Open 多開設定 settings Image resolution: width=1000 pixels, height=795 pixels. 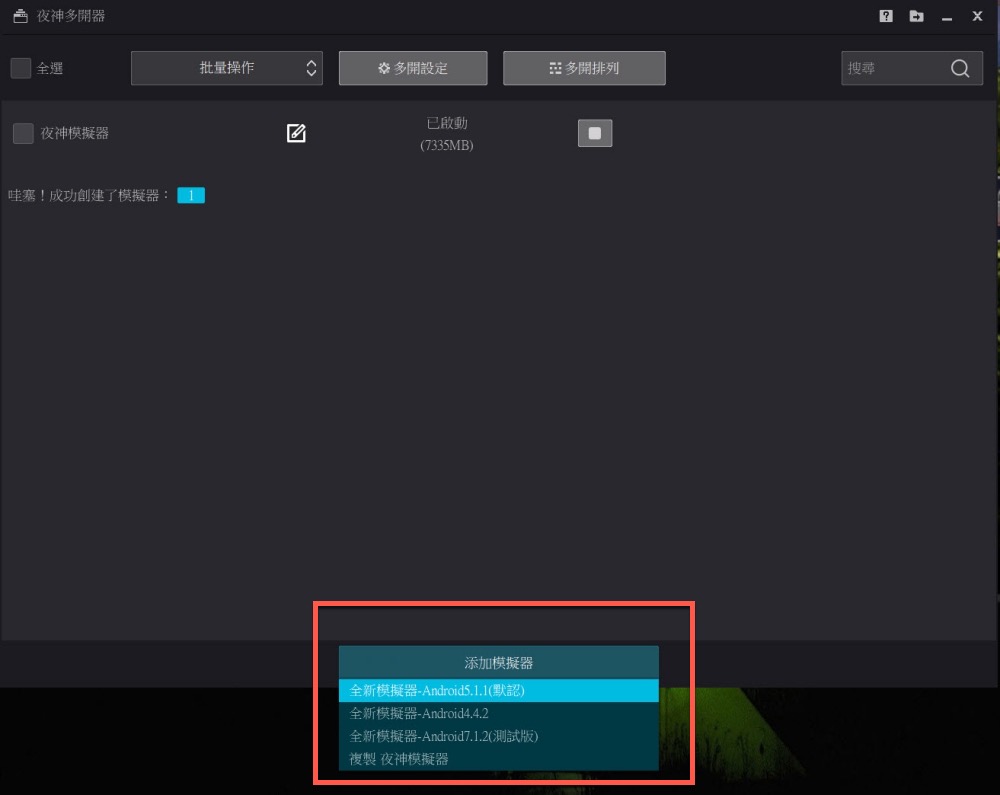pos(413,68)
